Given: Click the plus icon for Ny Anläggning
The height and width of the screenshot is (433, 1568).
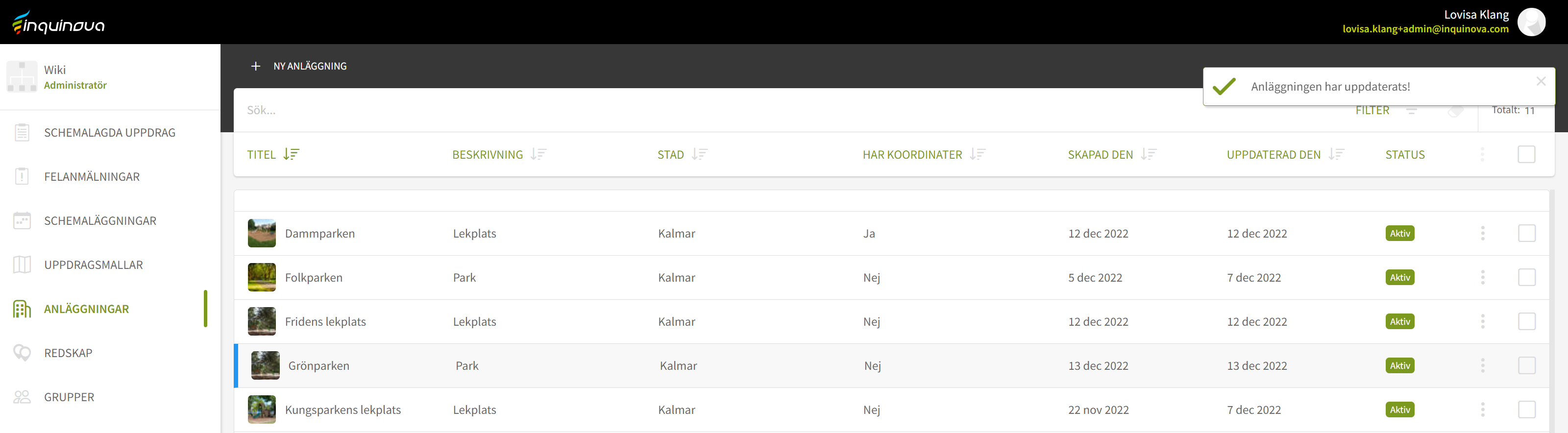Looking at the screenshot, I should click(x=256, y=66).
